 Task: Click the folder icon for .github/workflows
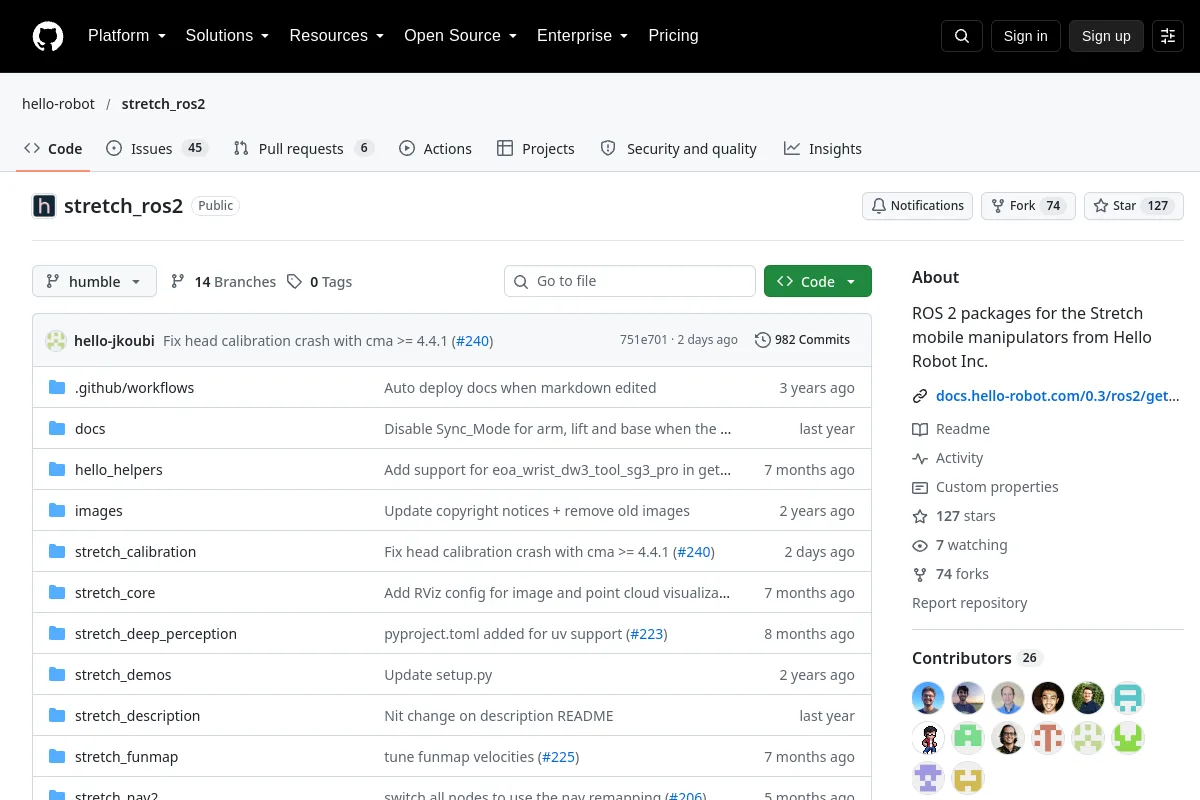(x=57, y=387)
